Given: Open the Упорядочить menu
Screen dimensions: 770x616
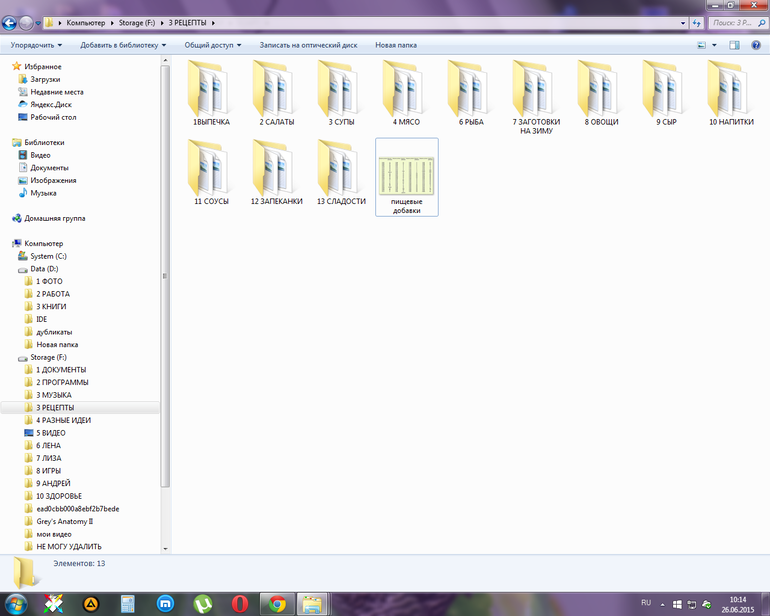Looking at the screenshot, I should 36,45.
